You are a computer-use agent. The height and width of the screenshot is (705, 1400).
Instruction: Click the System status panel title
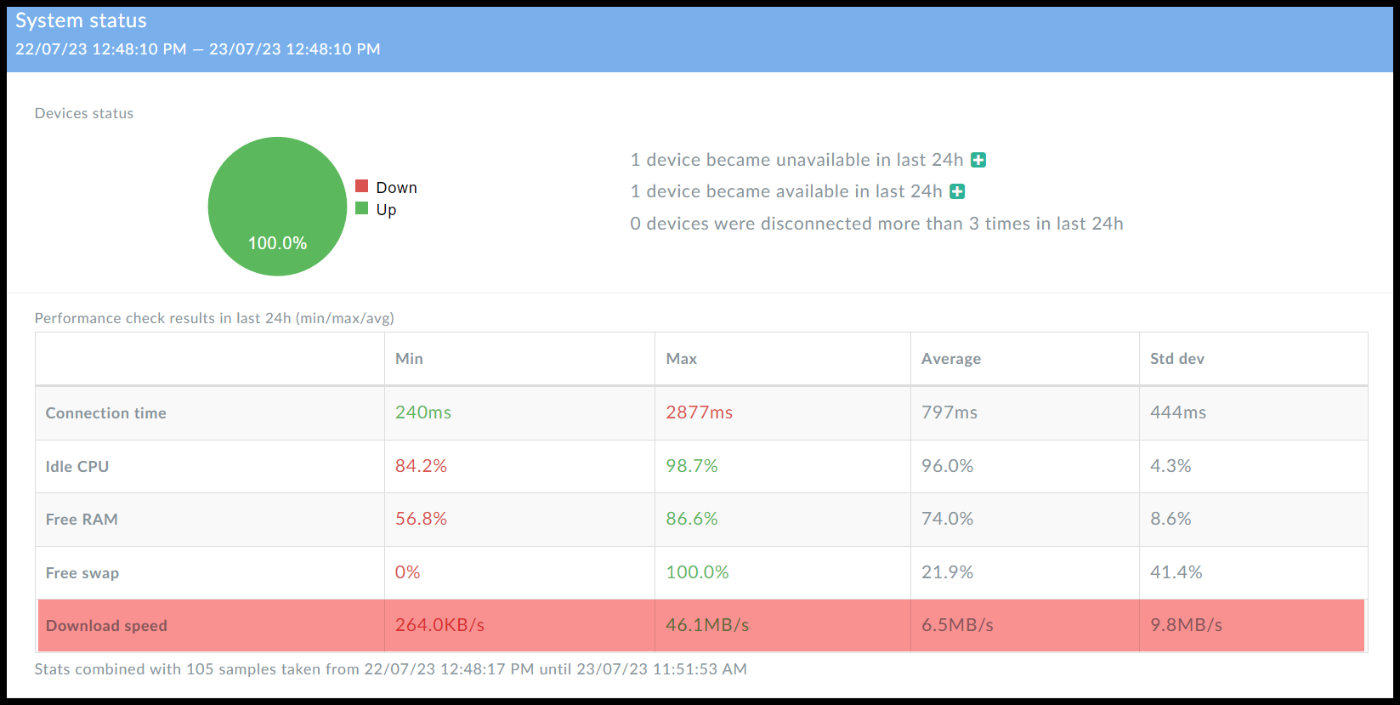coord(81,21)
